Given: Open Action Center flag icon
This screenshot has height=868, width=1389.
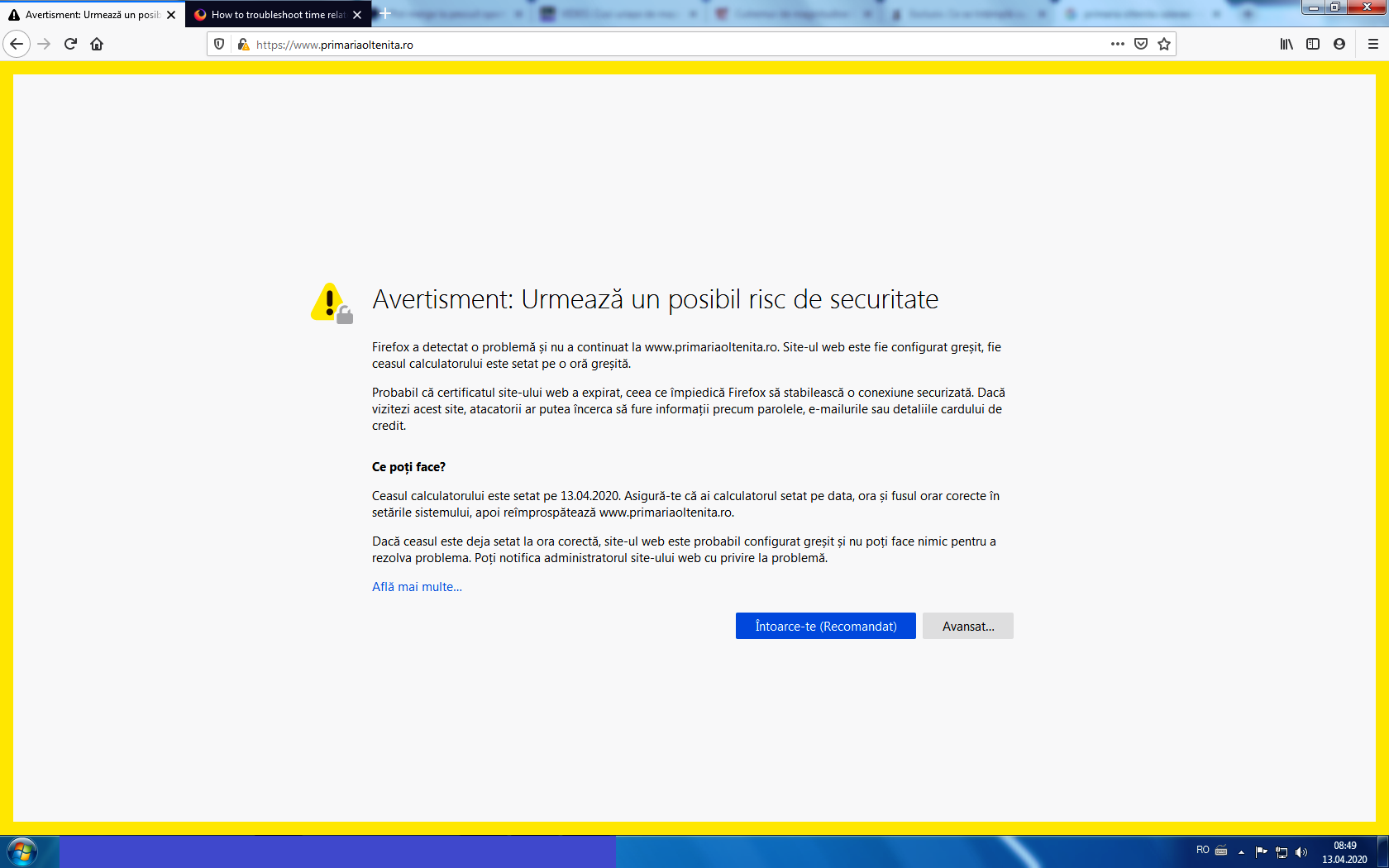Looking at the screenshot, I should 1261,851.
